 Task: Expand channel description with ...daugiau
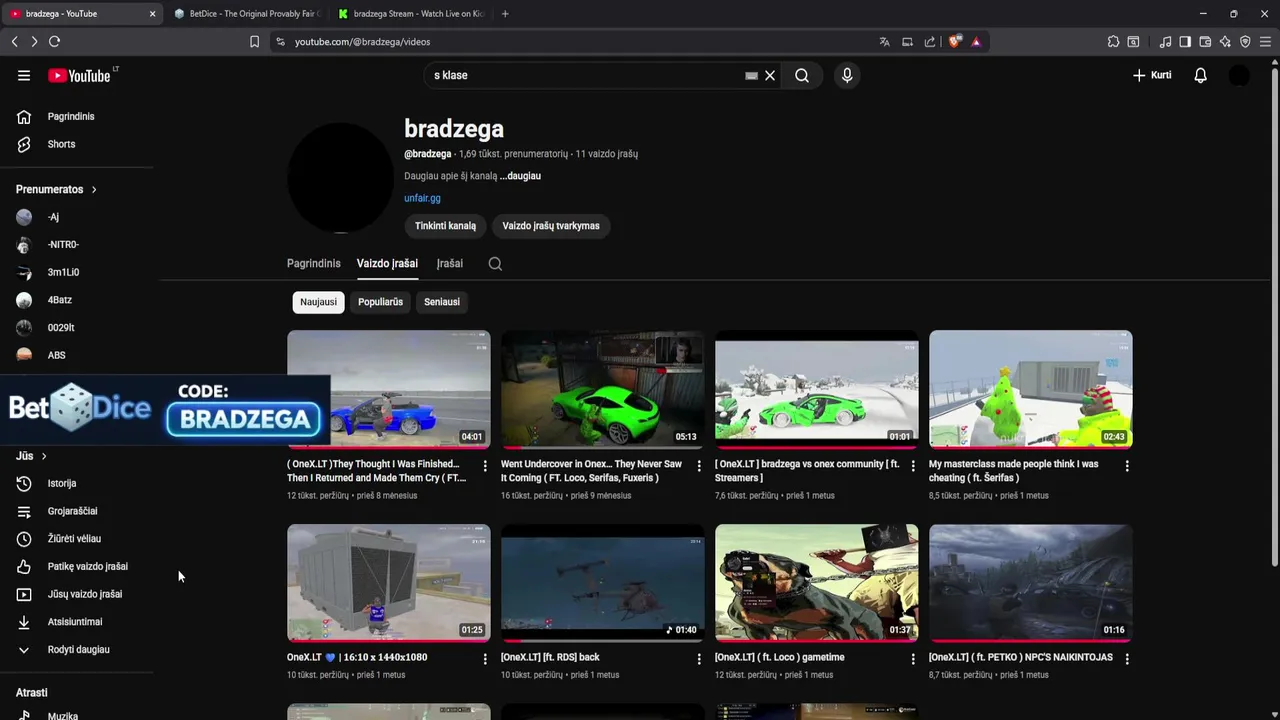click(520, 176)
